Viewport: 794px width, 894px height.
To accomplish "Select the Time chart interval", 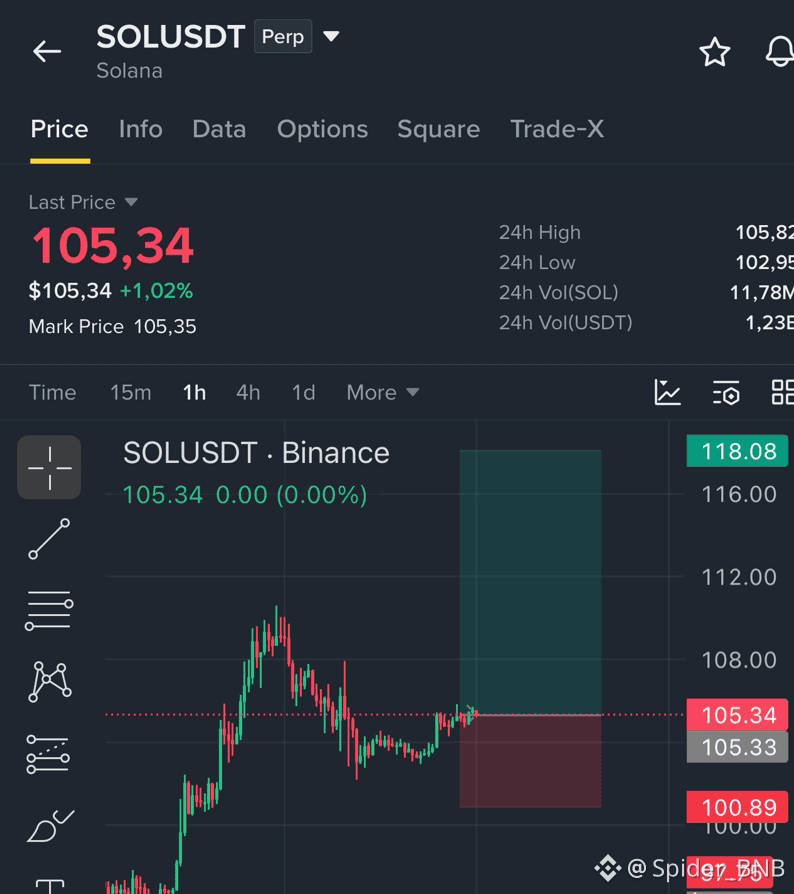I will [x=52, y=393].
